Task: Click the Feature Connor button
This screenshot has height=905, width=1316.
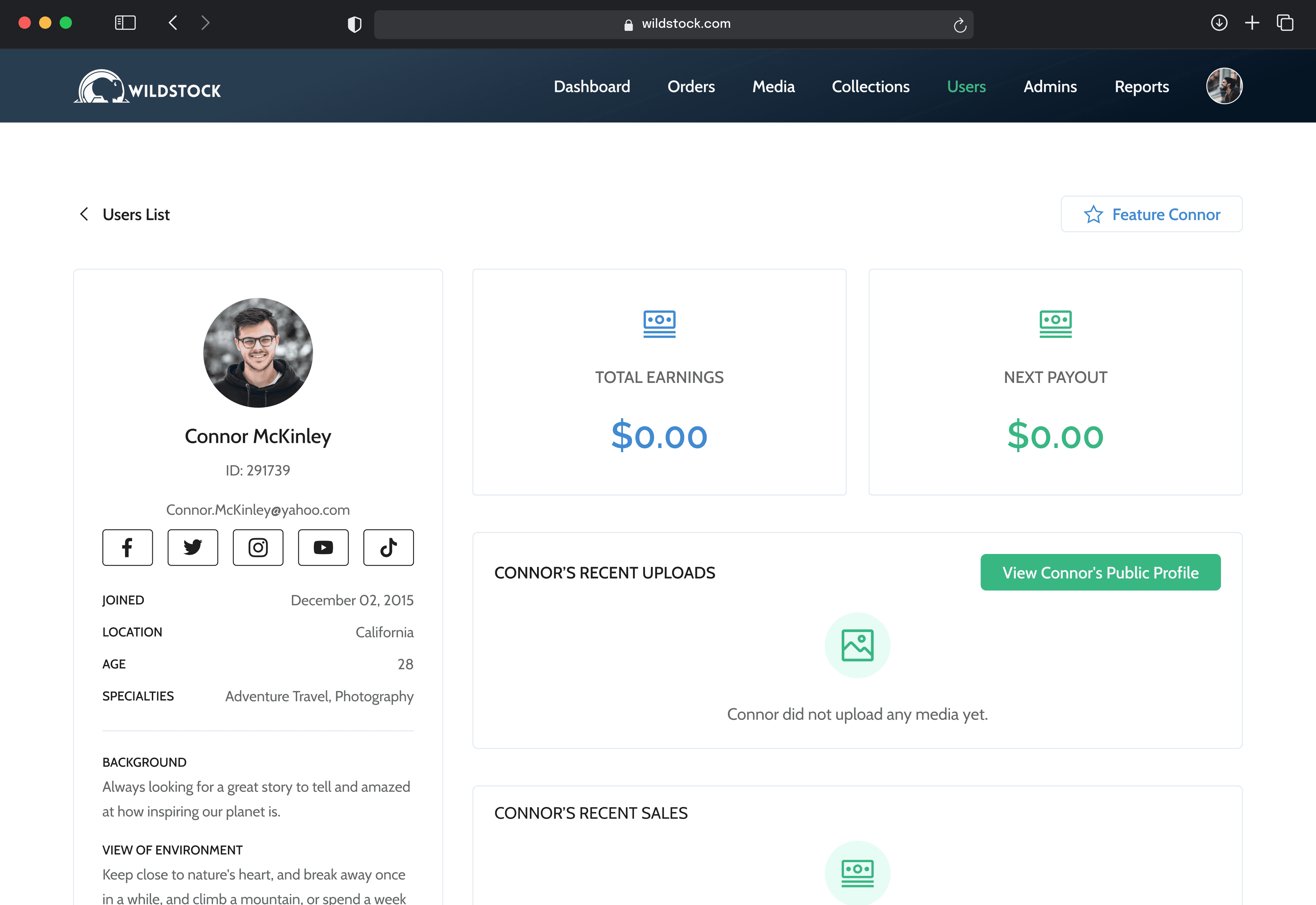Action: click(x=1151, y=214)
